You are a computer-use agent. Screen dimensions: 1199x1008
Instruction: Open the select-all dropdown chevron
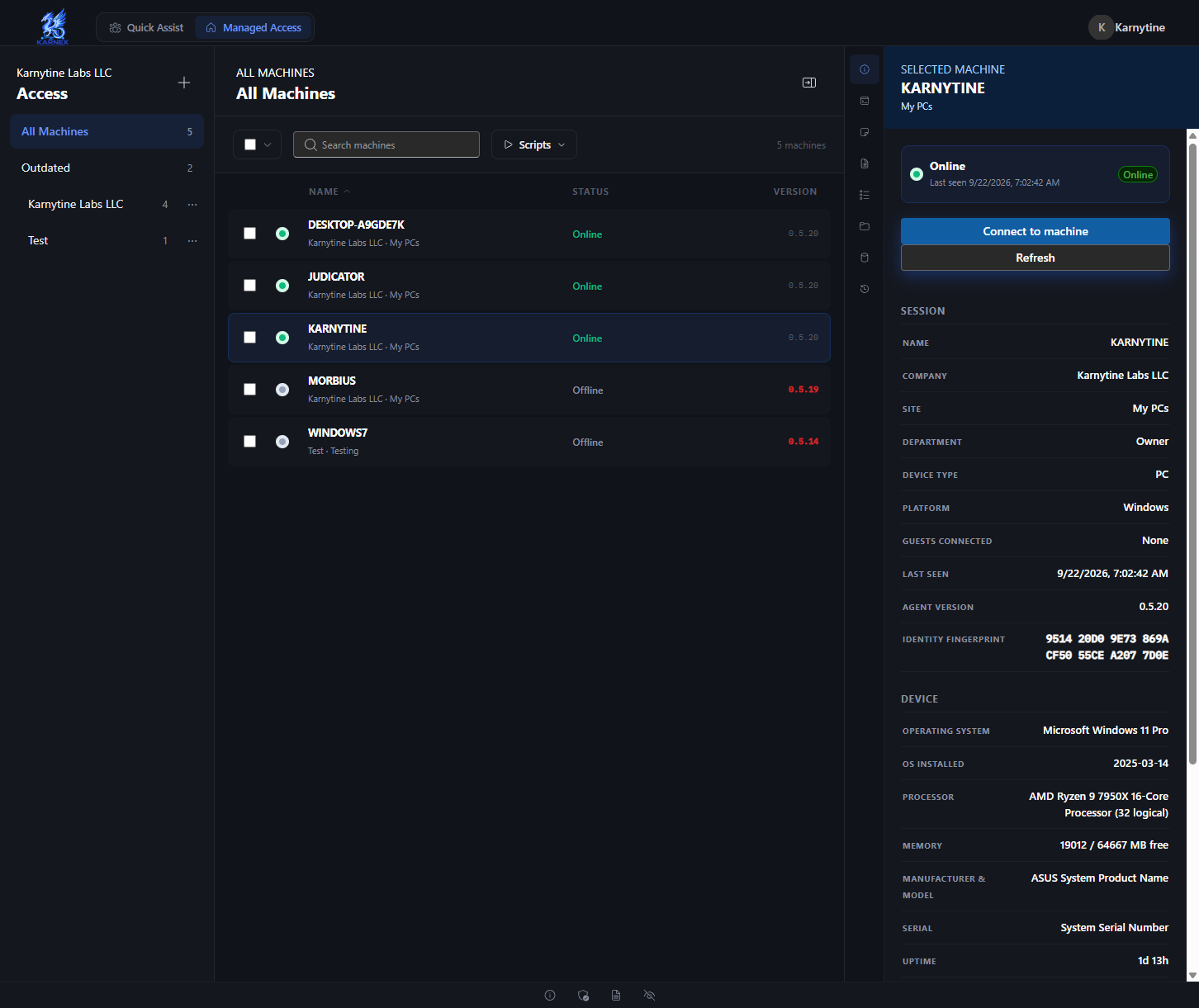click(268, 144)
